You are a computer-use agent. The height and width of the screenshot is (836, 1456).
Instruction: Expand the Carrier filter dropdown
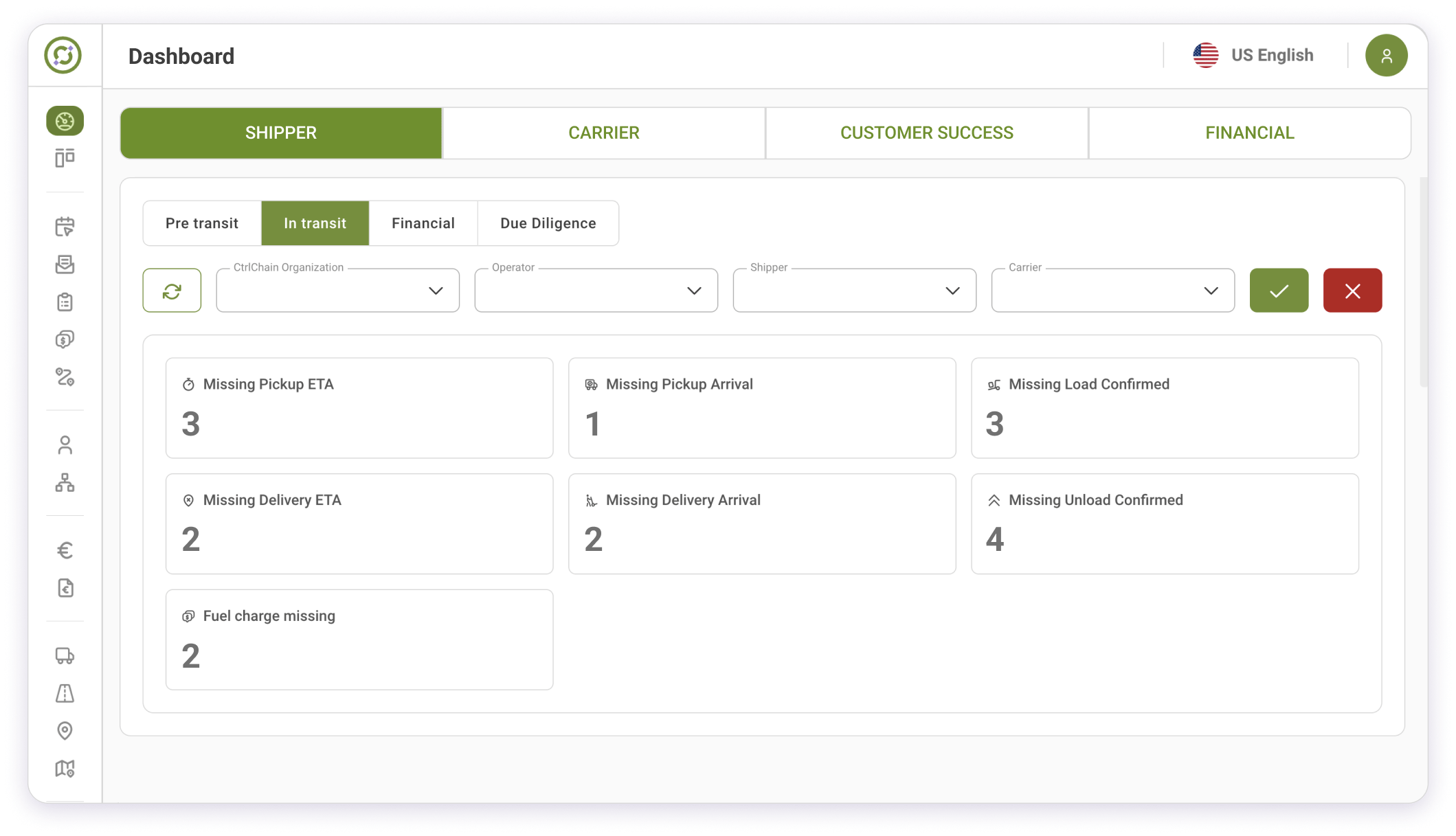coord(1112,291)
